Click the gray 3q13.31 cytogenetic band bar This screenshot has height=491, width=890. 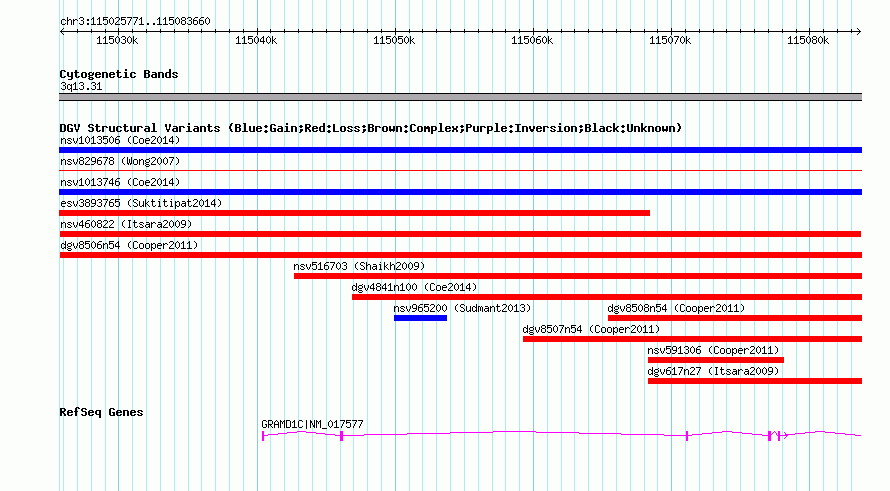click(460, 97)
